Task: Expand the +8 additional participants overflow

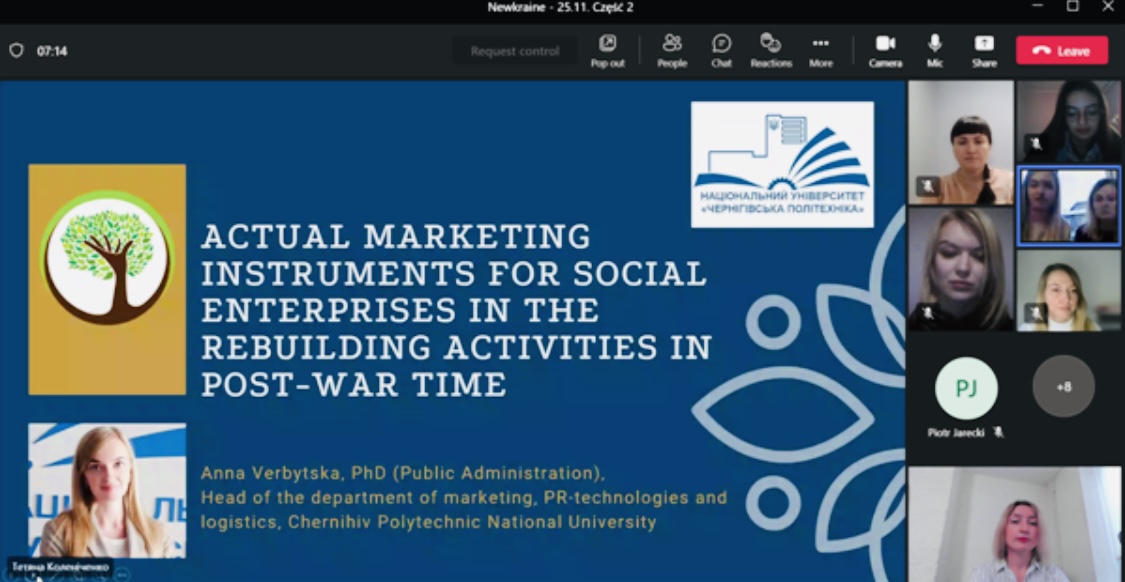Action: click(x=1063, y=387)
